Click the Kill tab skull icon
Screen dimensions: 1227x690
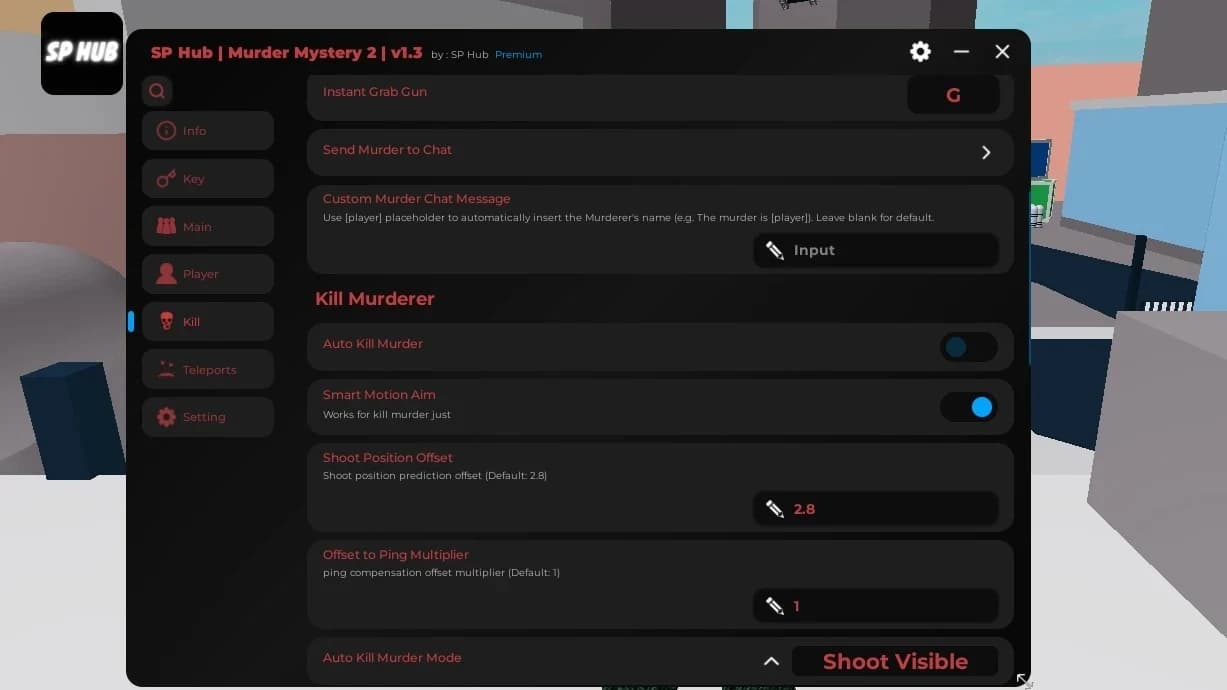click(166, 322)
